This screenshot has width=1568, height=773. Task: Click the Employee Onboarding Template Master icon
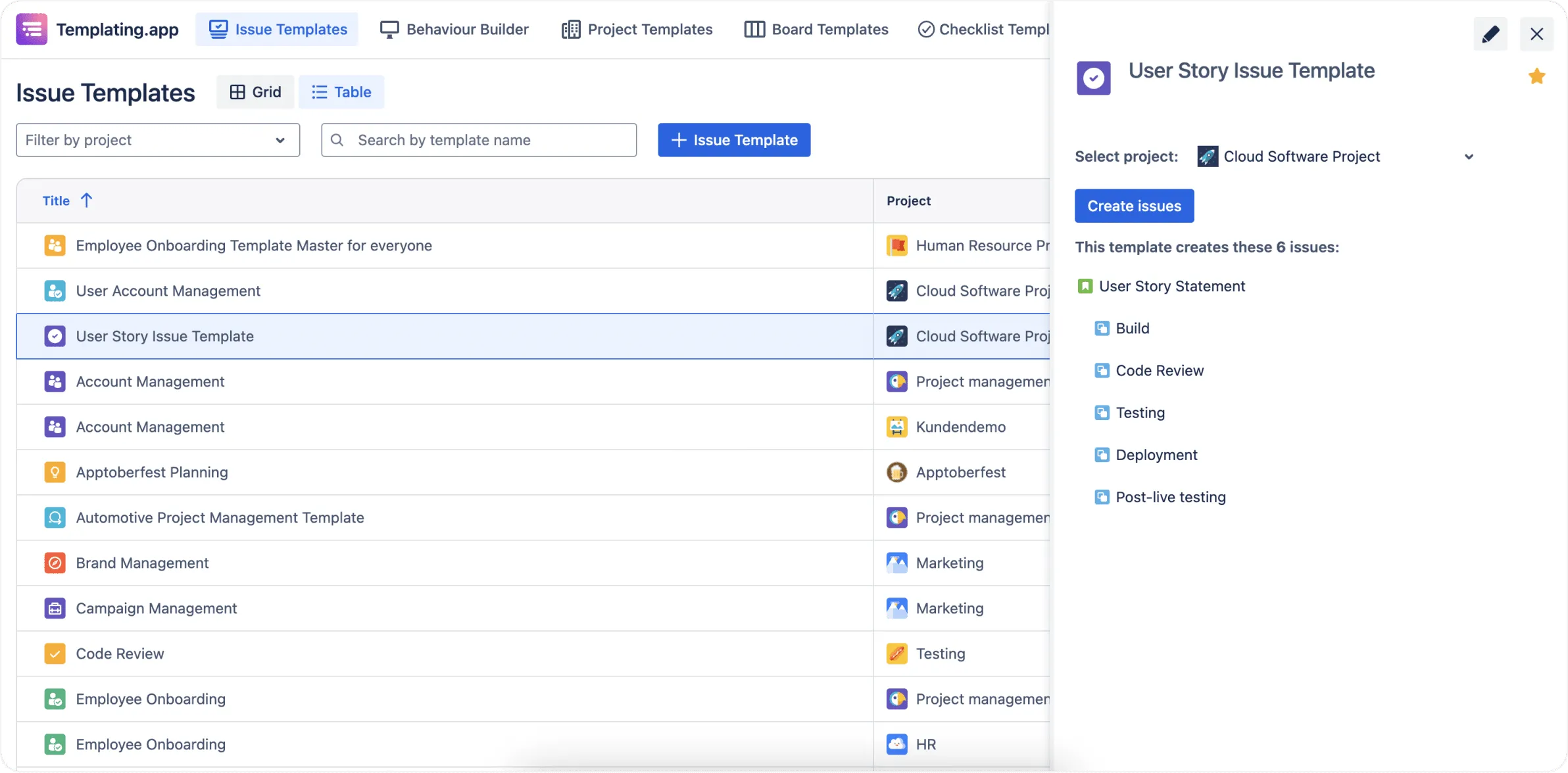(x=55, y=245)
